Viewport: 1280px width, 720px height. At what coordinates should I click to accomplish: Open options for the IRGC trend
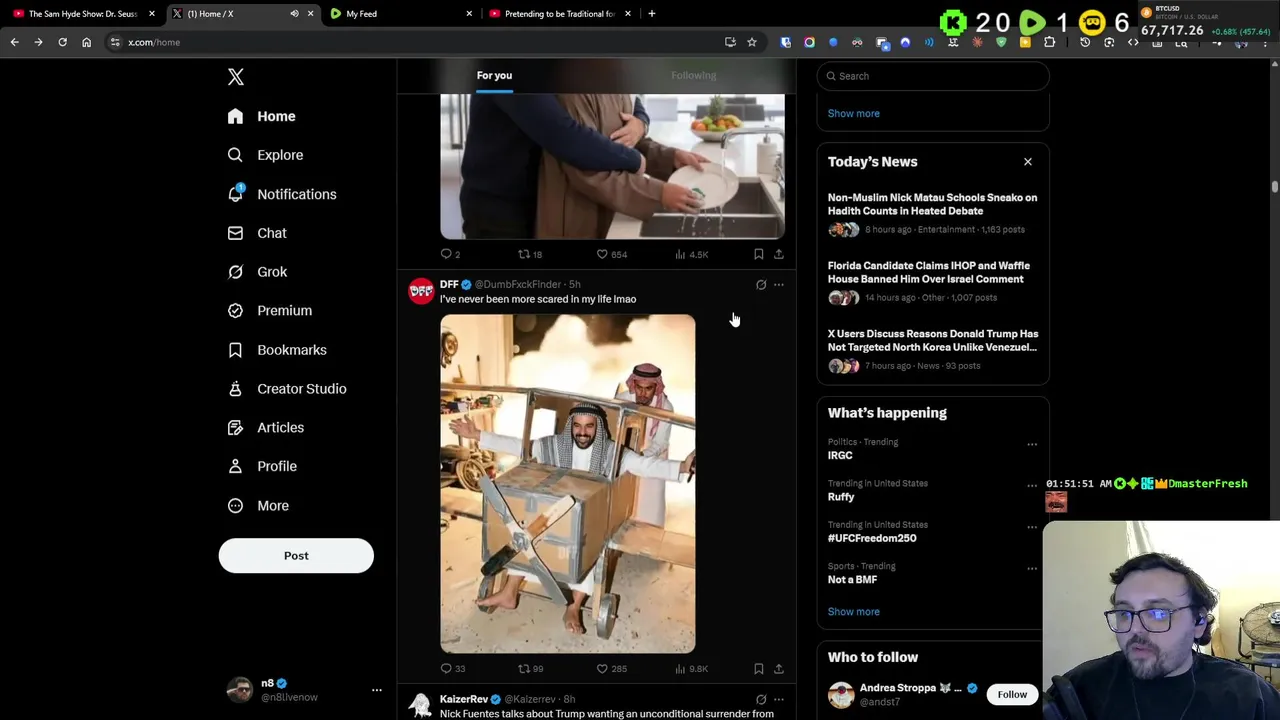coord(1032,444)
